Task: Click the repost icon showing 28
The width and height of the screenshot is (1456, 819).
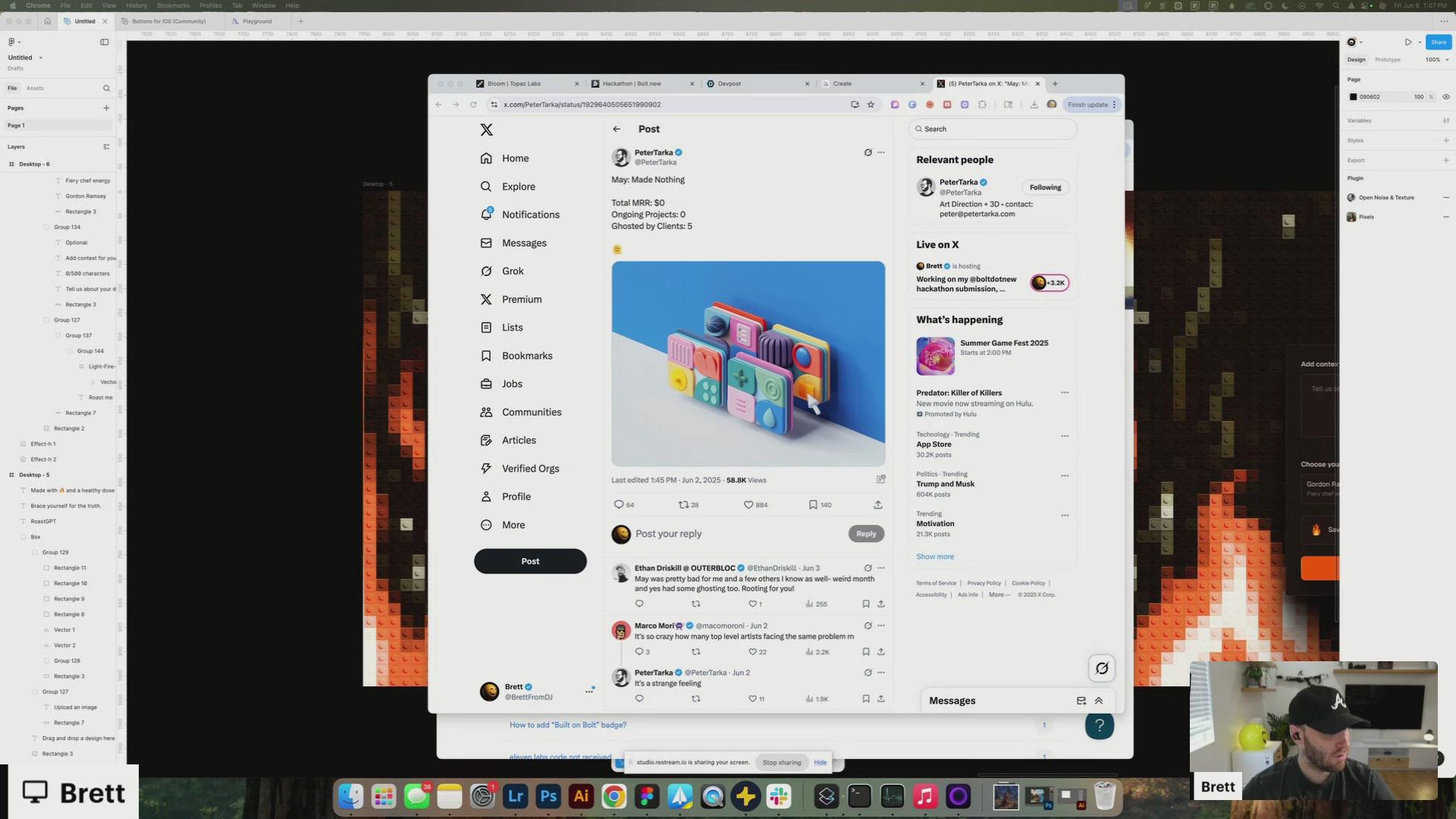Action: [x=683, y=505]
